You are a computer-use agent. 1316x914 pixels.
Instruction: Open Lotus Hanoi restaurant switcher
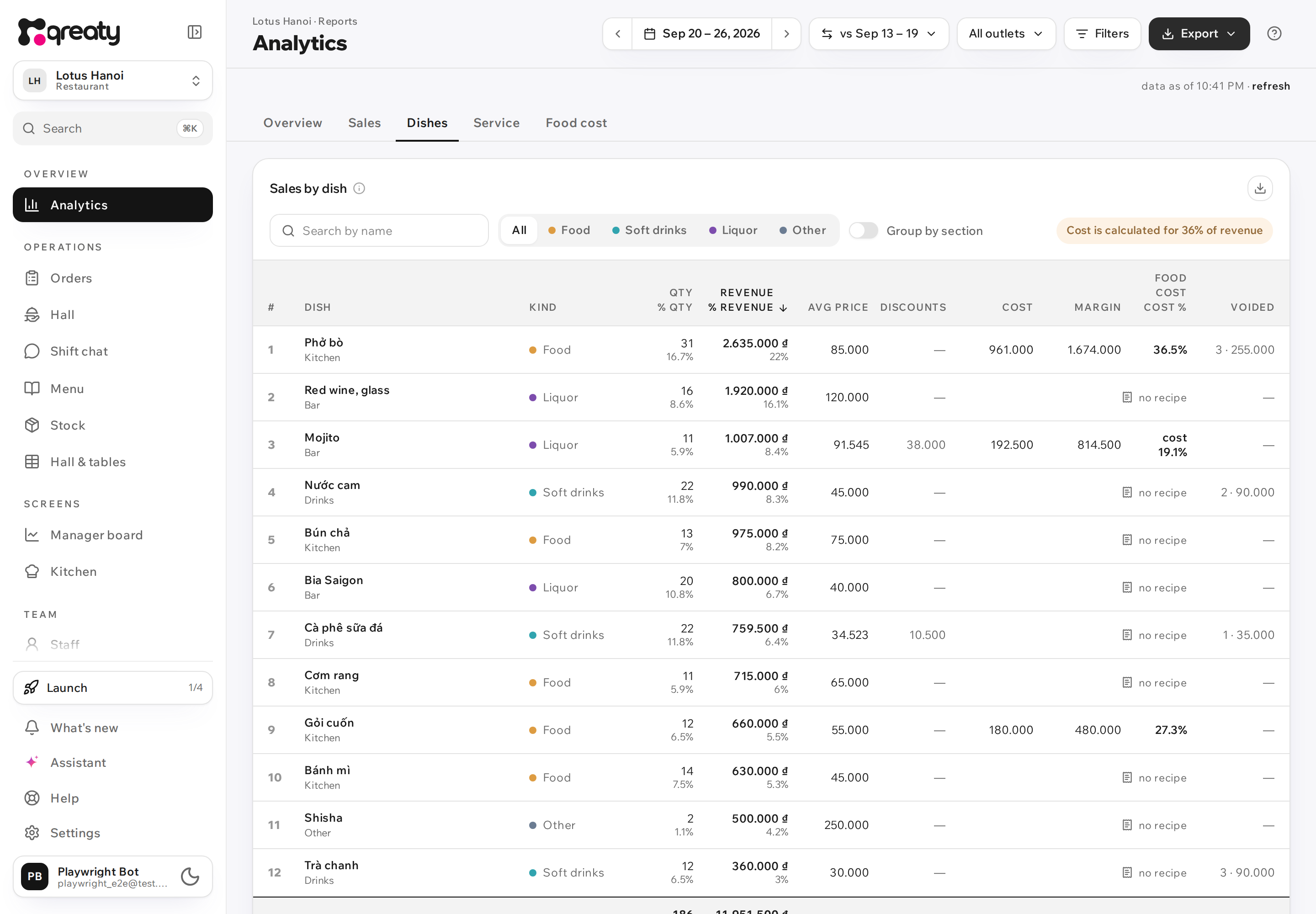point(113,81)
